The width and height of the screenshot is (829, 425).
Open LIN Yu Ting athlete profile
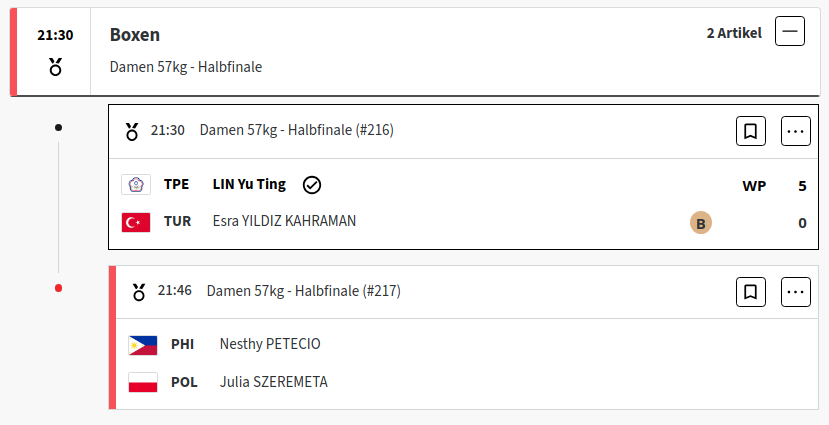(x=249, y=184)
